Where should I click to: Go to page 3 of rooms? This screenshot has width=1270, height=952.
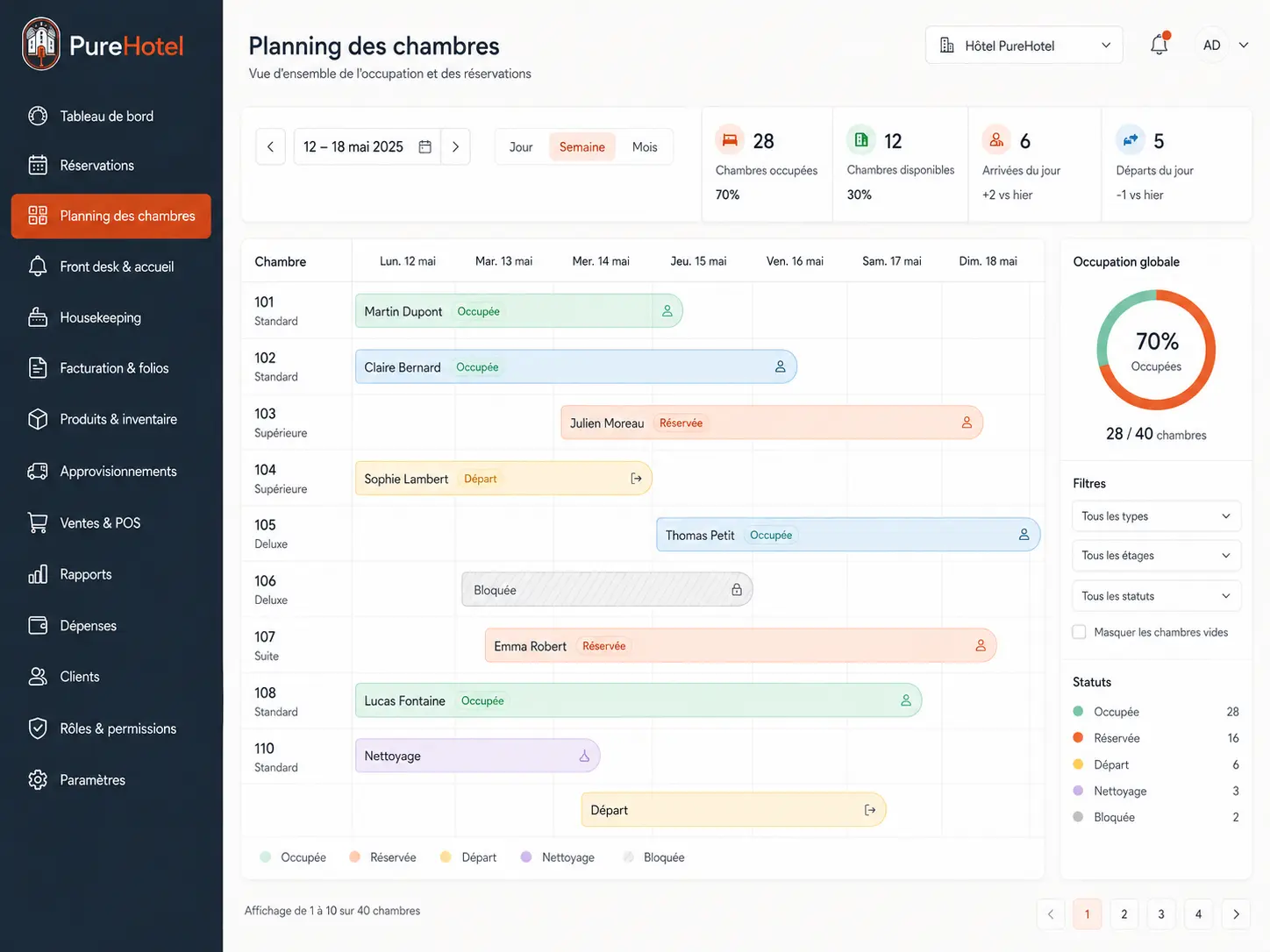click(x=1161, y=914)
